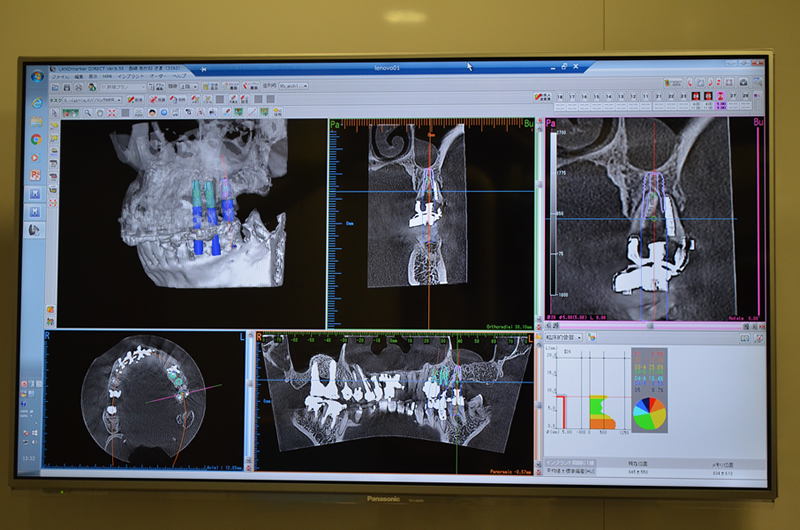
Task: Open the file folder icon in toolbar
Action: (55, 88)
